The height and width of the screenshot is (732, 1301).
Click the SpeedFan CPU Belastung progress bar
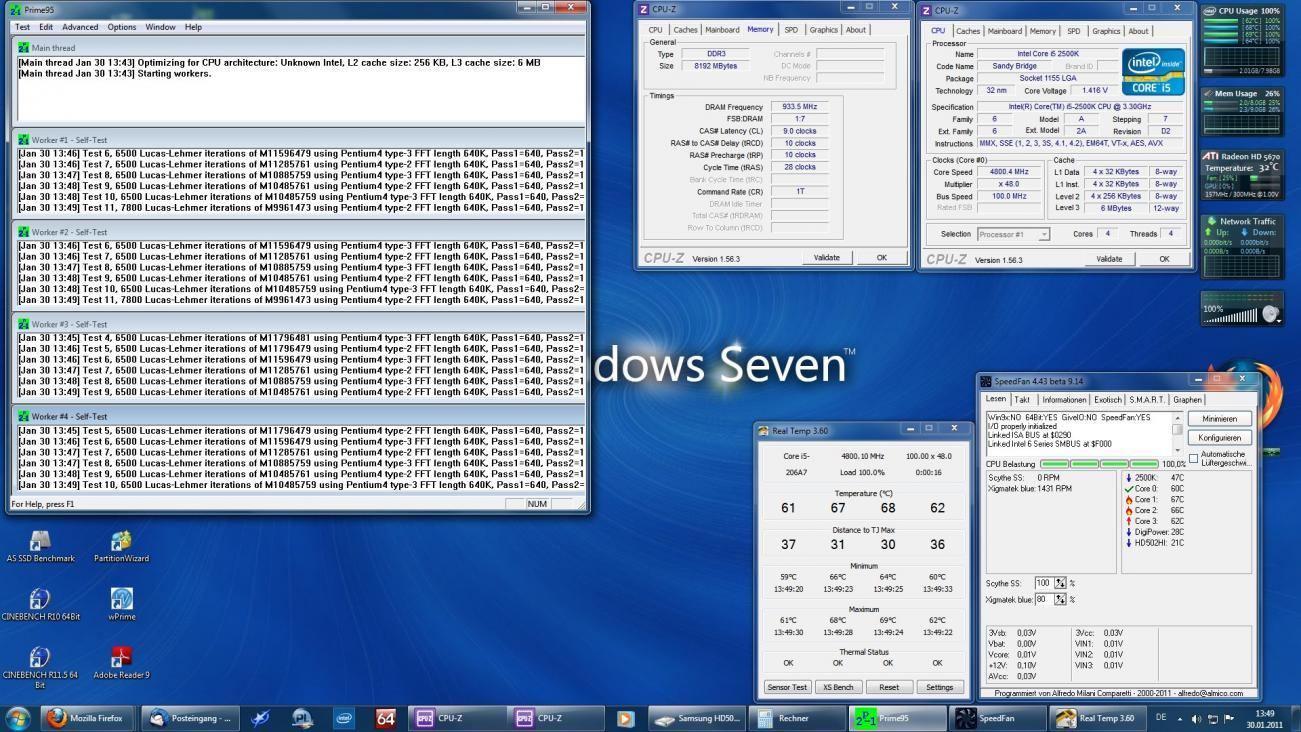click(1100, 464)
